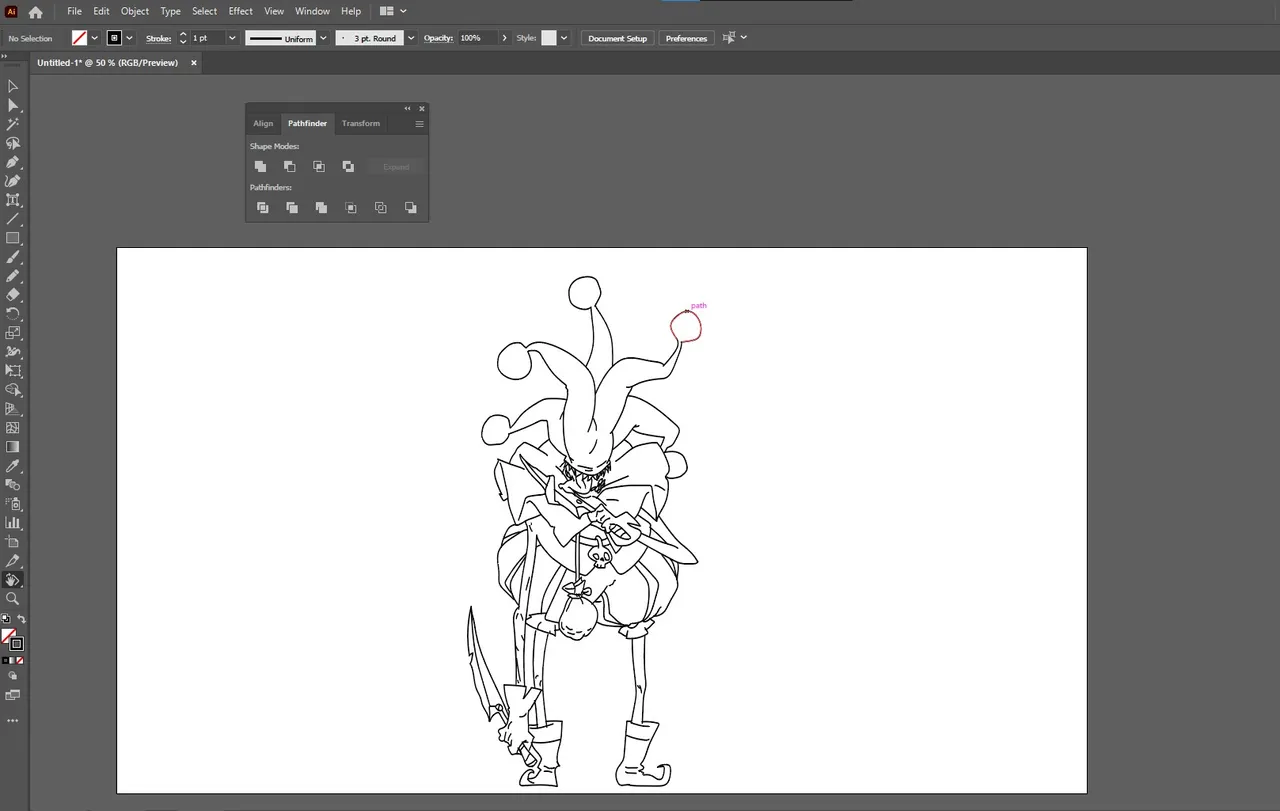Select the Eraser tool
The image size is (1280, 811).
pos(13,295)
